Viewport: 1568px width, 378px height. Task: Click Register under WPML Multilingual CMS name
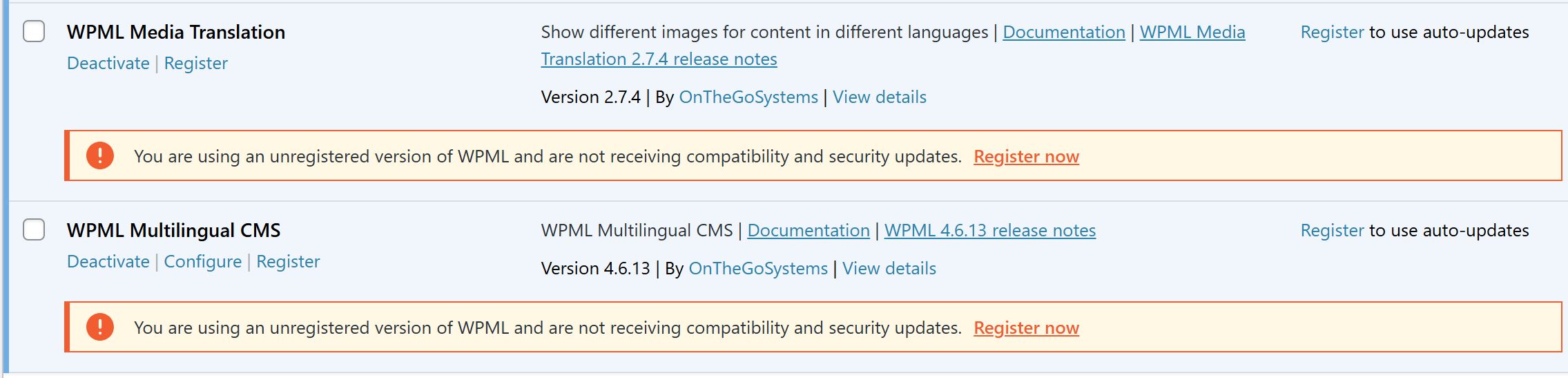[x=288, y=261]
